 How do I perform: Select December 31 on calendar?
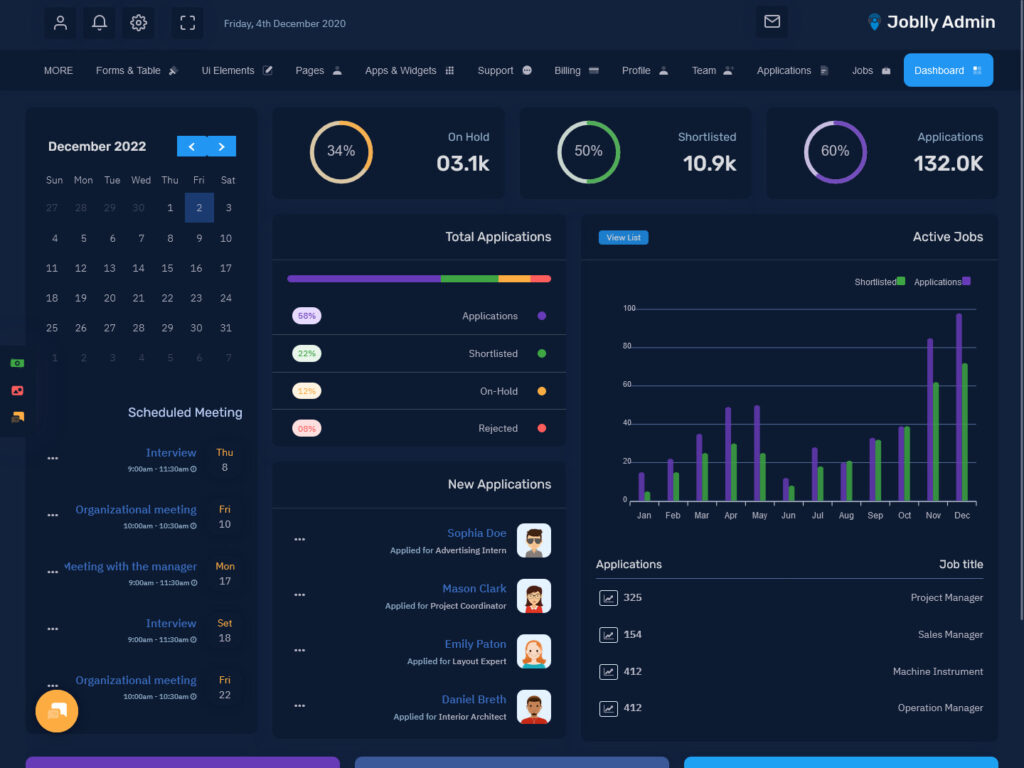(x=226, y=328)
